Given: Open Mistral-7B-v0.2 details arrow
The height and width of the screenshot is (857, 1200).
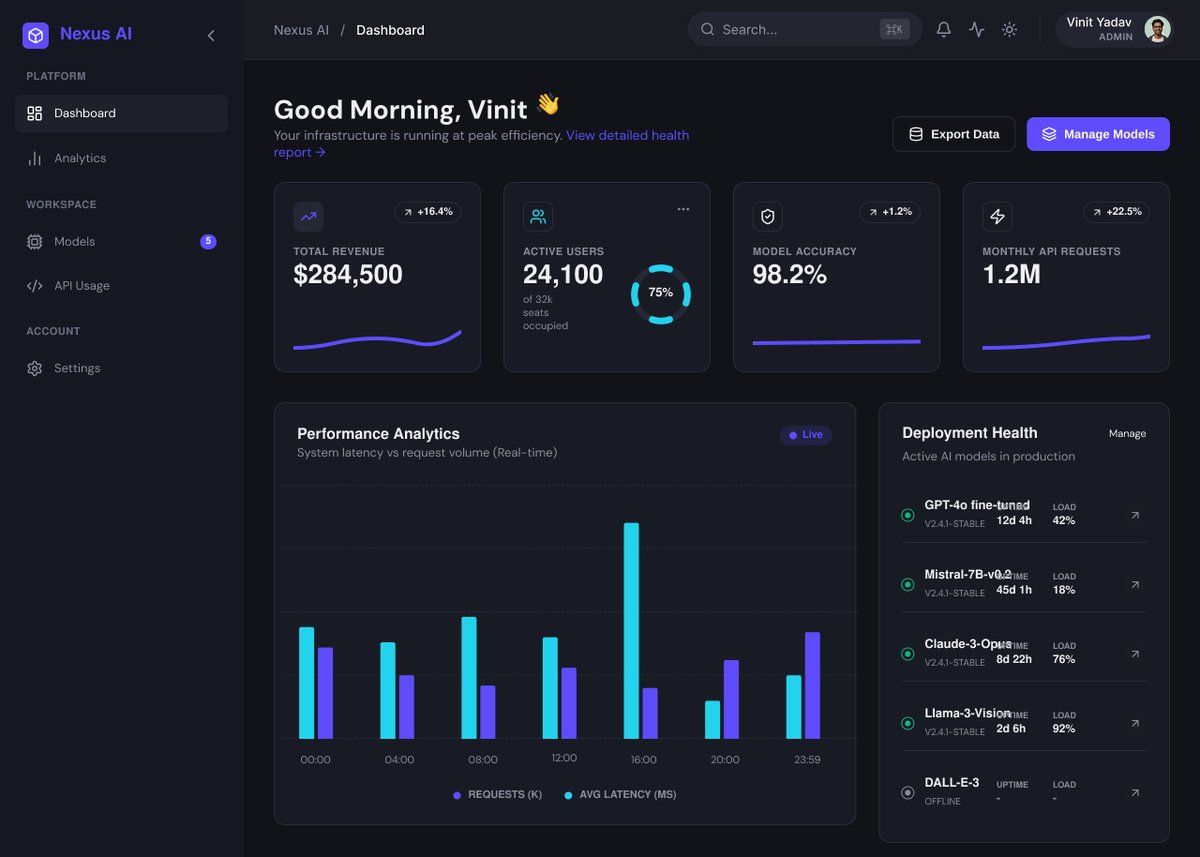Looking at the screenshot, I should coord(1135,584).
